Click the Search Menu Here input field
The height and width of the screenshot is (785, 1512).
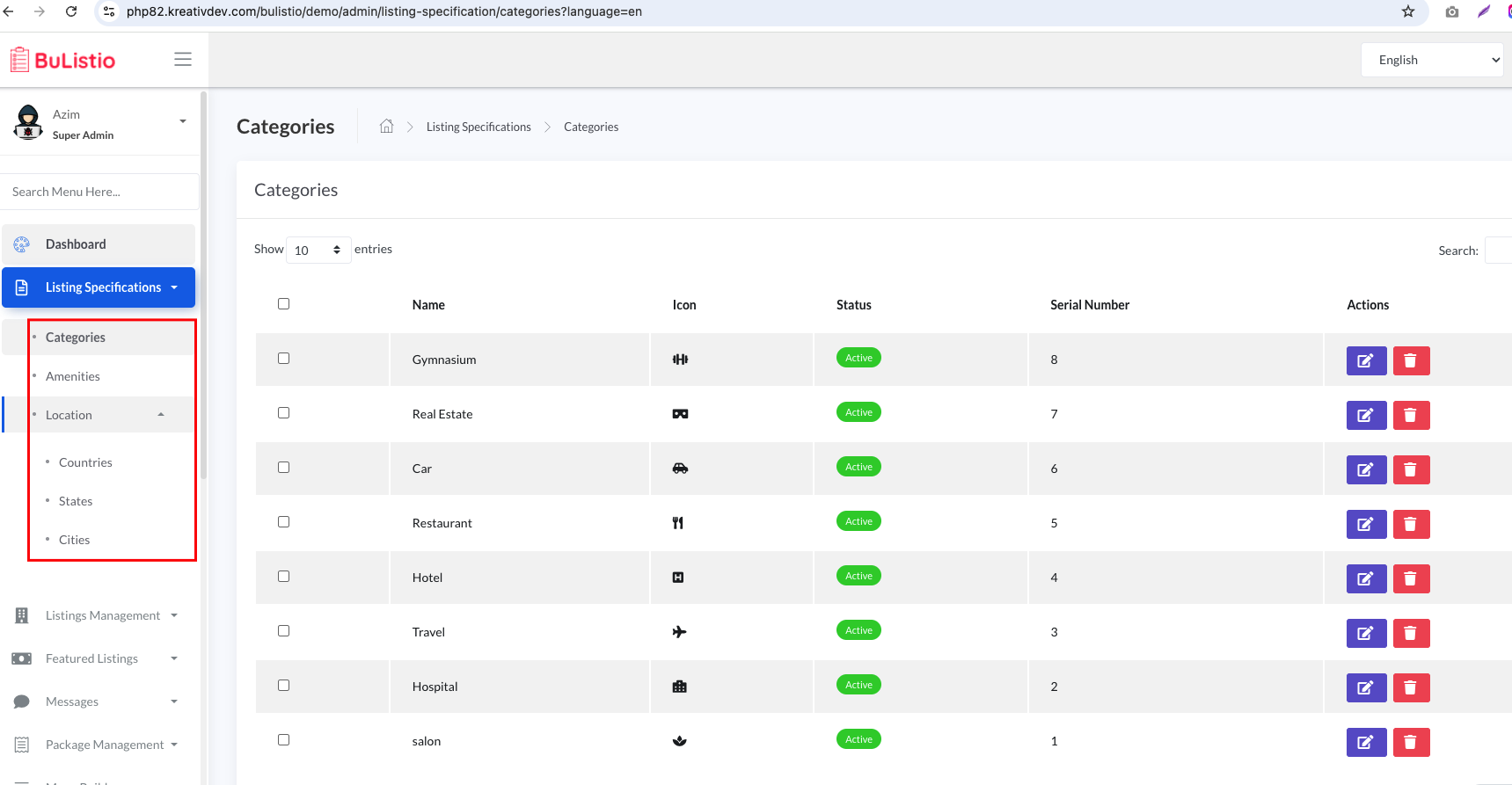click(99, 192)
